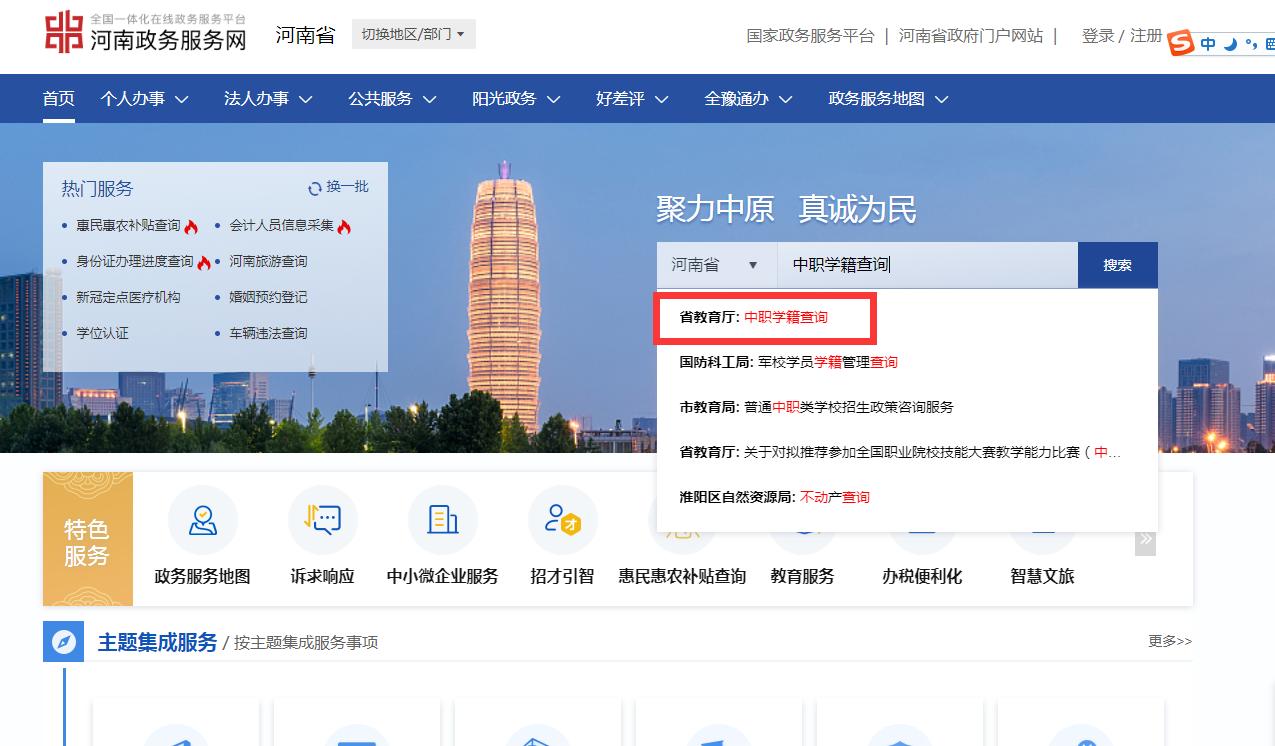Open 切换地区/部门 dropdown
This screenshot has height=746, width=1275.
click(x=414, y=34)
